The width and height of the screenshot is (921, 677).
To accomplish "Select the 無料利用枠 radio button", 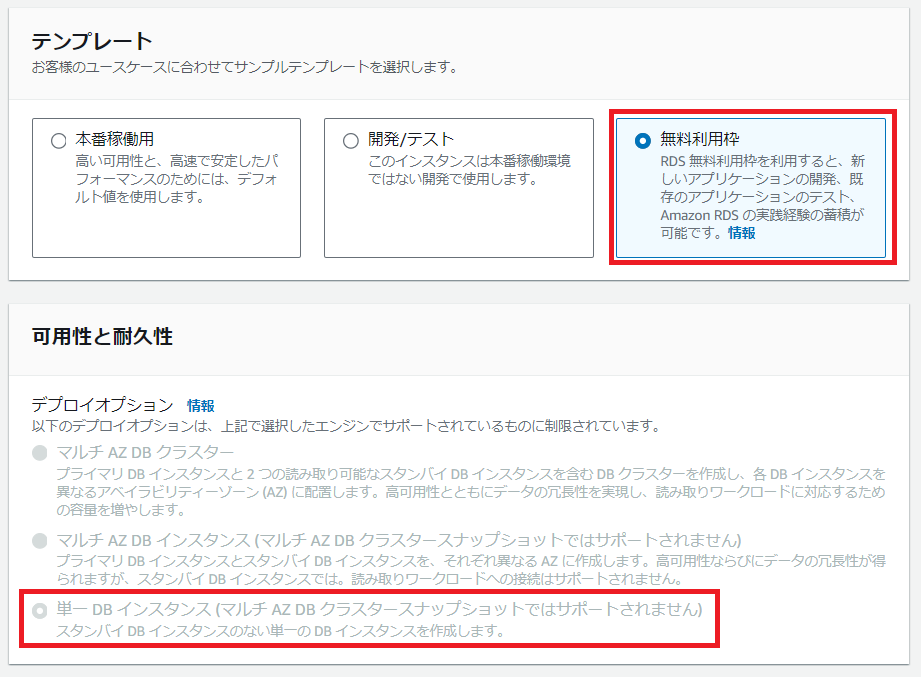I will pos(642,141).
